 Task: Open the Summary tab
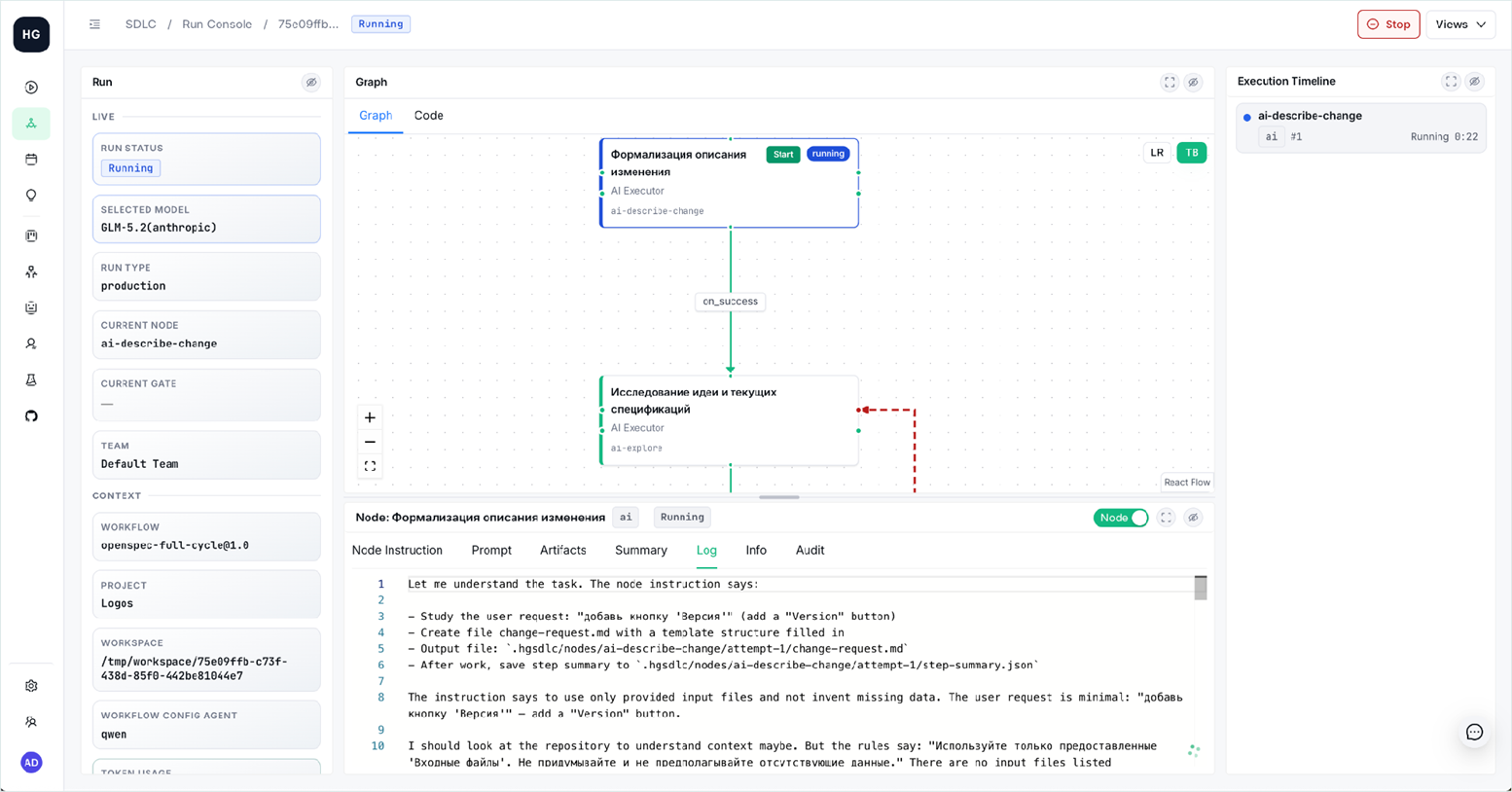click(641, 551)
